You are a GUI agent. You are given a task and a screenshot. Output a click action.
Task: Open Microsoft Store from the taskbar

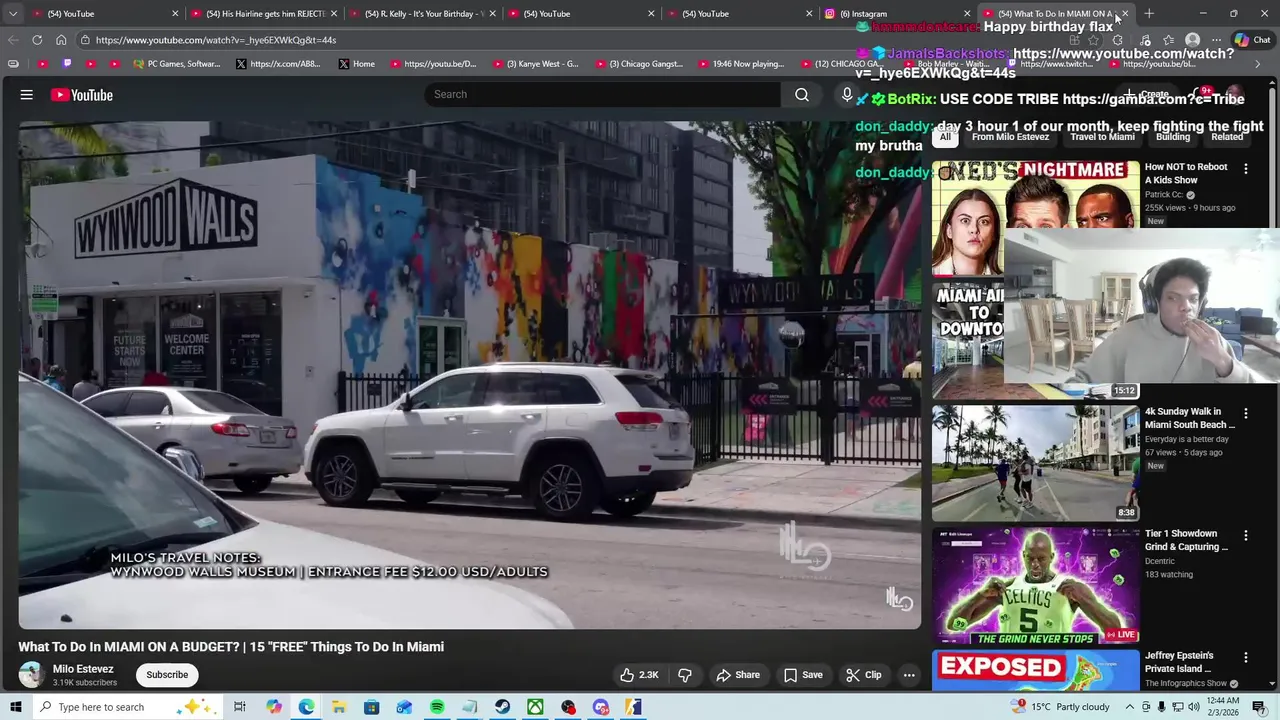[x=371, y=707]
